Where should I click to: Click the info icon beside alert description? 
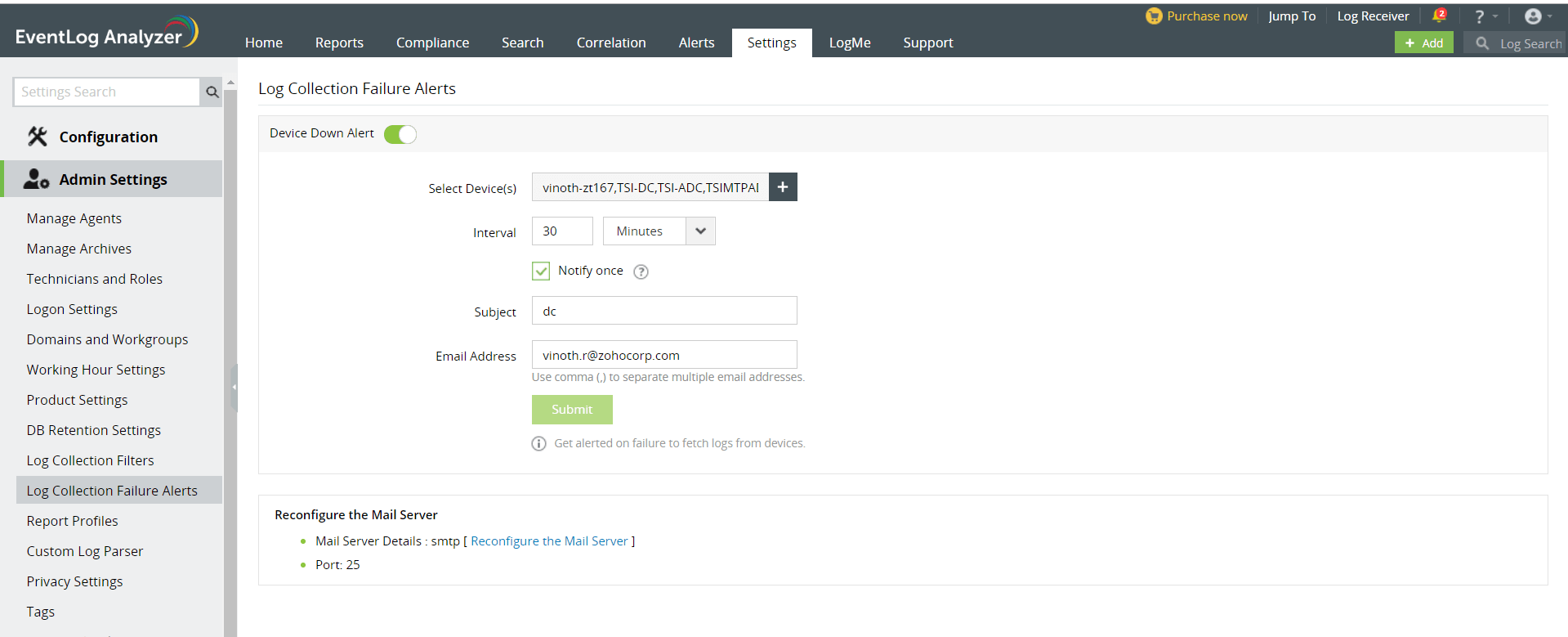[539, 444]
